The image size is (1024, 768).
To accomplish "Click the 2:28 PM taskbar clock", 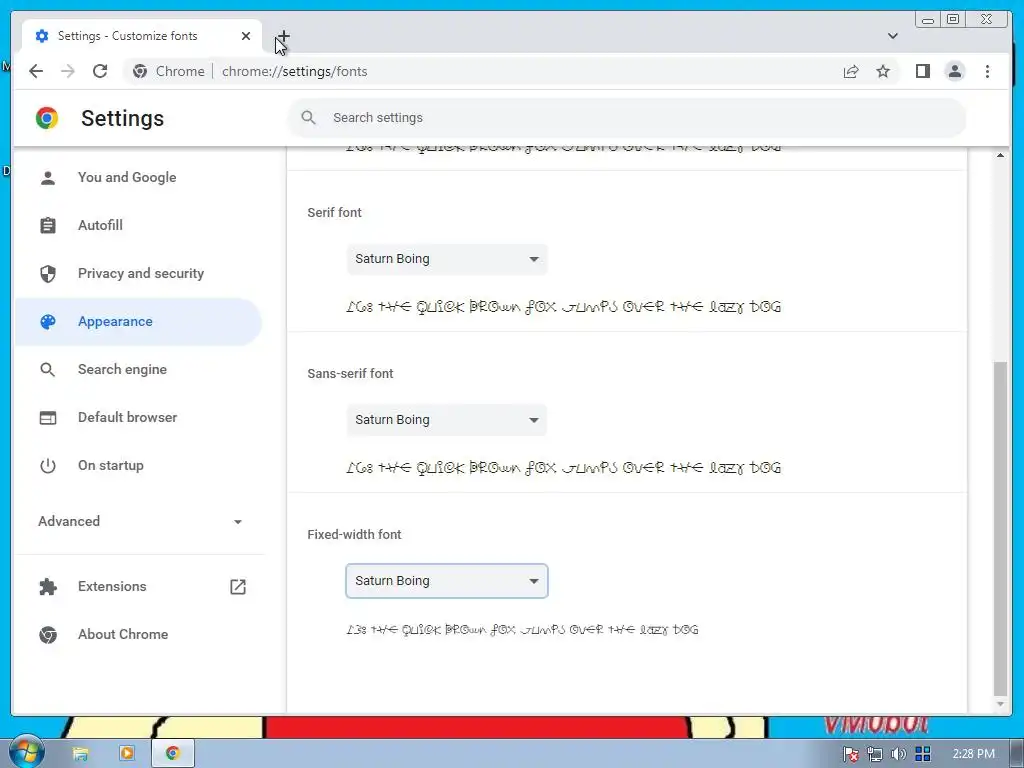I will pos(974,754).
